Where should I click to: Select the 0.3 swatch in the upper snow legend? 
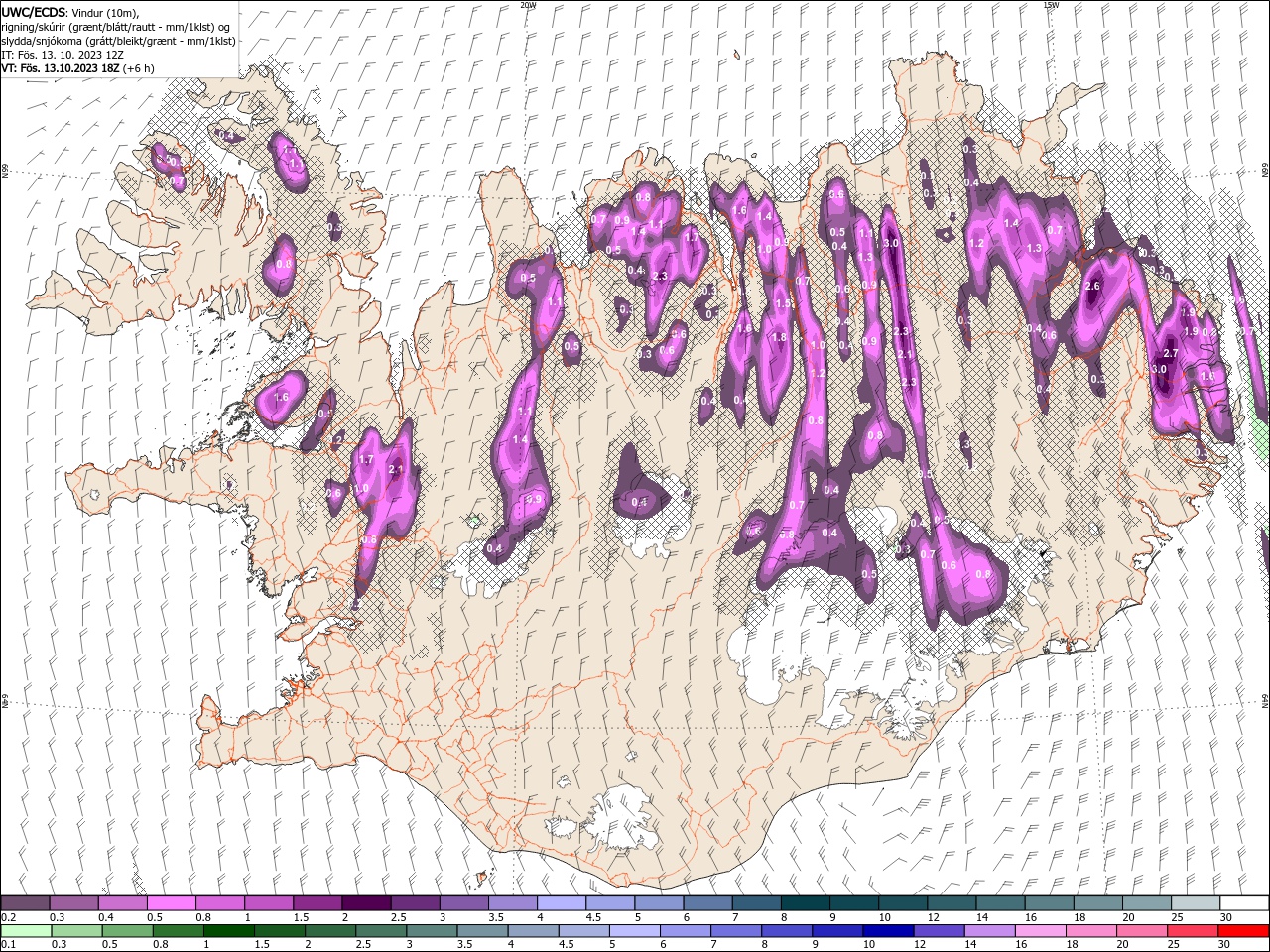point(73,903)
